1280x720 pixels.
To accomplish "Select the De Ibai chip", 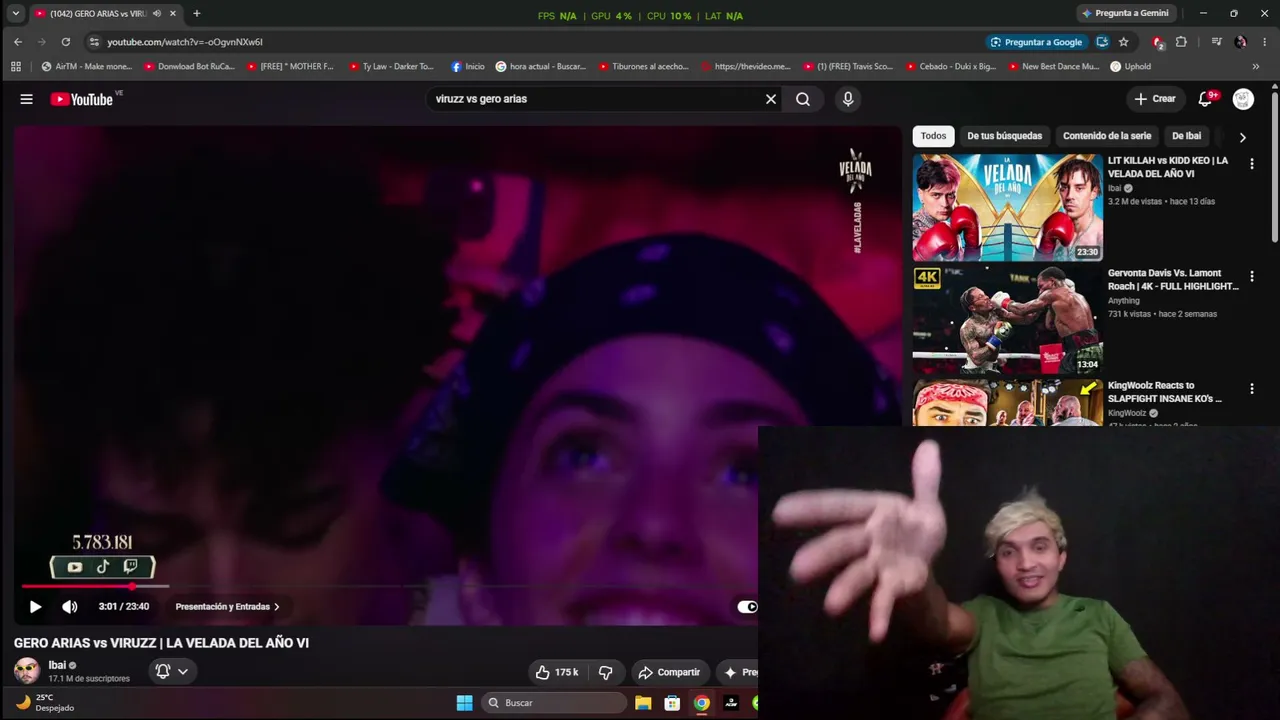I will pos(1186,136).
